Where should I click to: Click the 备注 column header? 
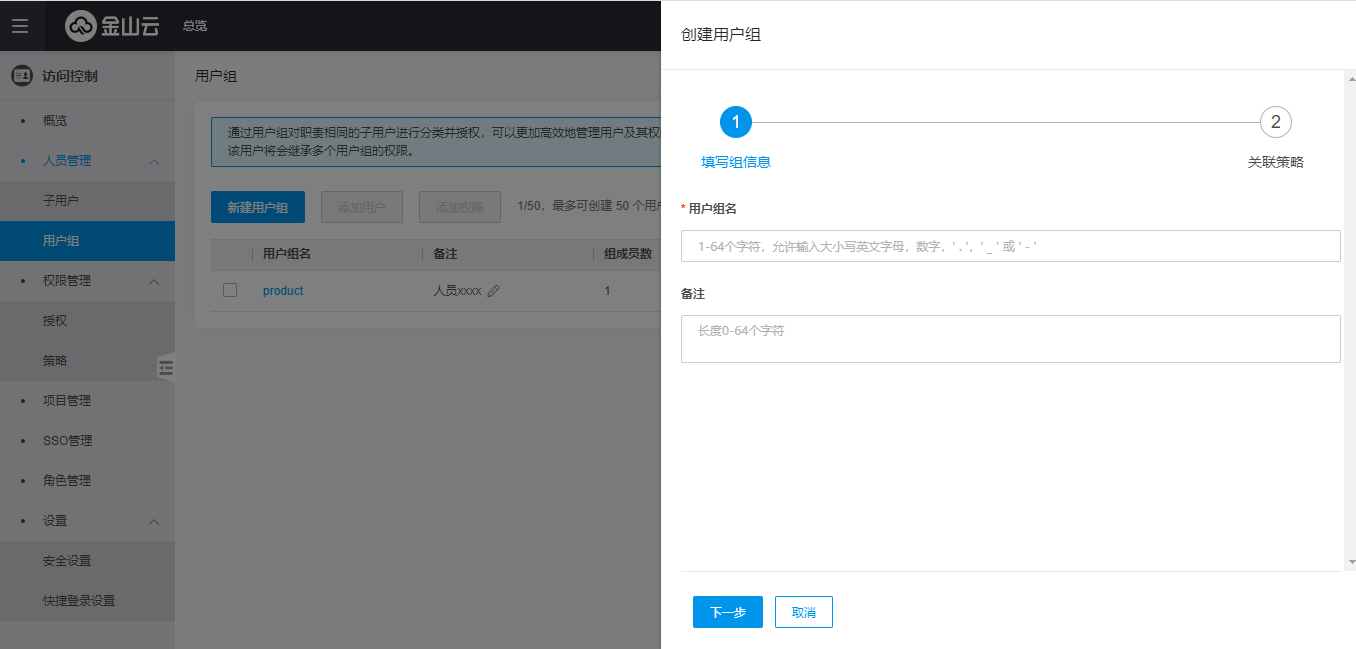pyautogui.click(x=446, y=254)
